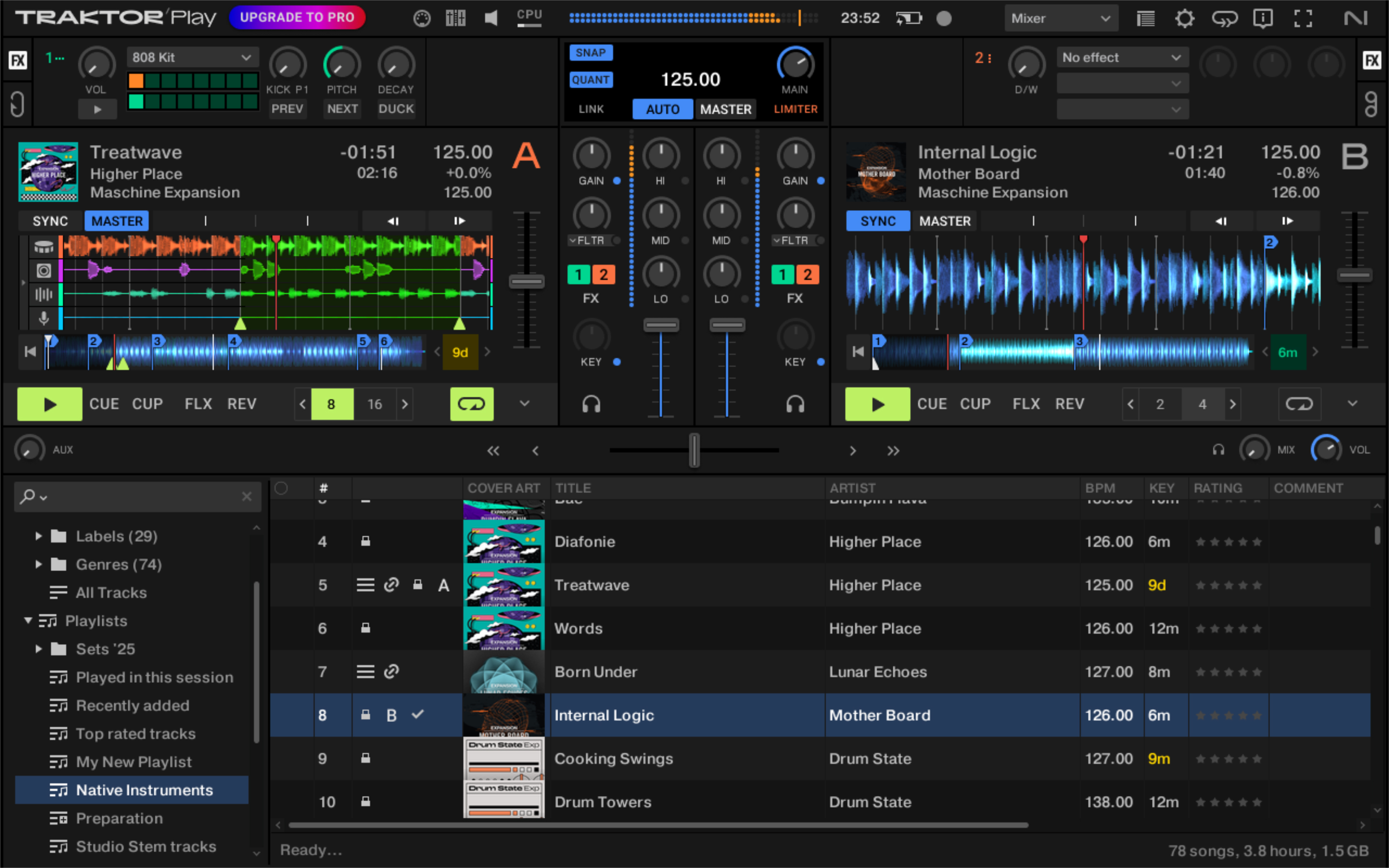Activate the loop button on Deck B

click(x=1299, y=404)
